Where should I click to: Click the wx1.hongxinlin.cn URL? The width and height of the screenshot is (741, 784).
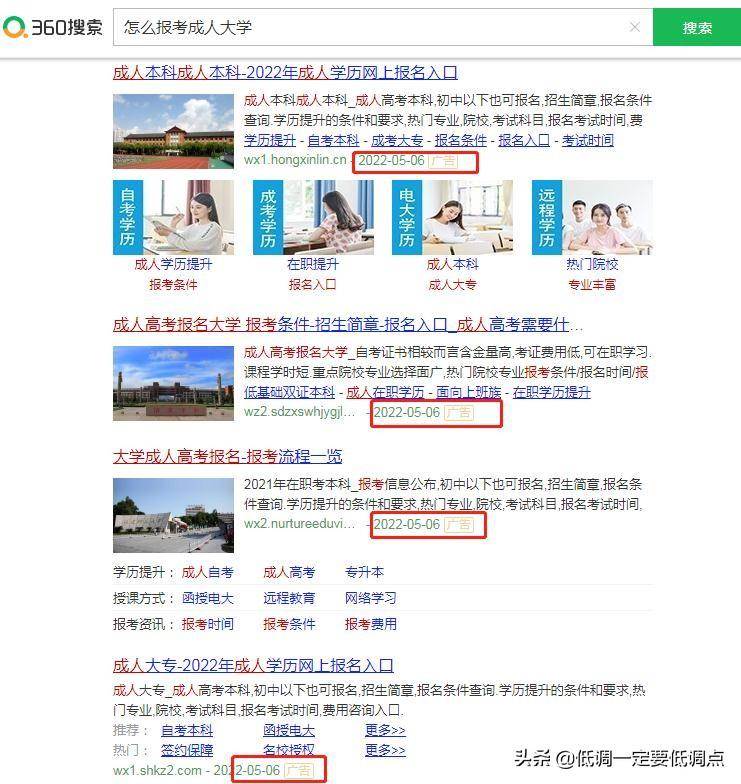pyautogui.click(x=295, y=160)
